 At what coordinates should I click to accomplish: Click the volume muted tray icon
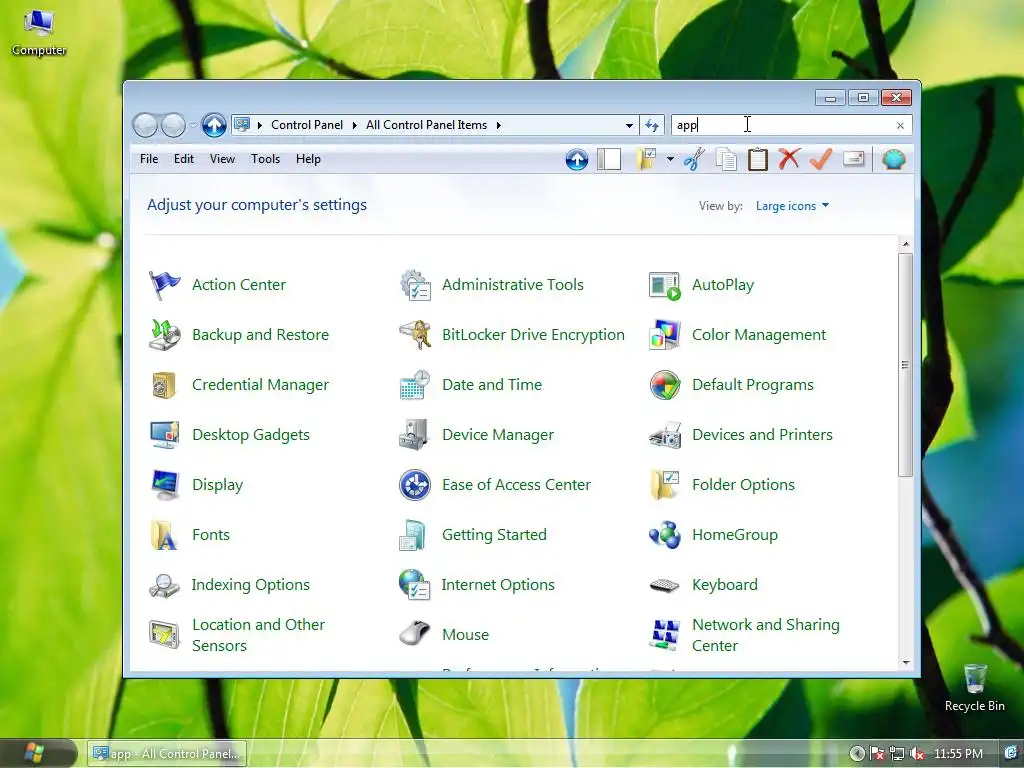pos(917,754)
